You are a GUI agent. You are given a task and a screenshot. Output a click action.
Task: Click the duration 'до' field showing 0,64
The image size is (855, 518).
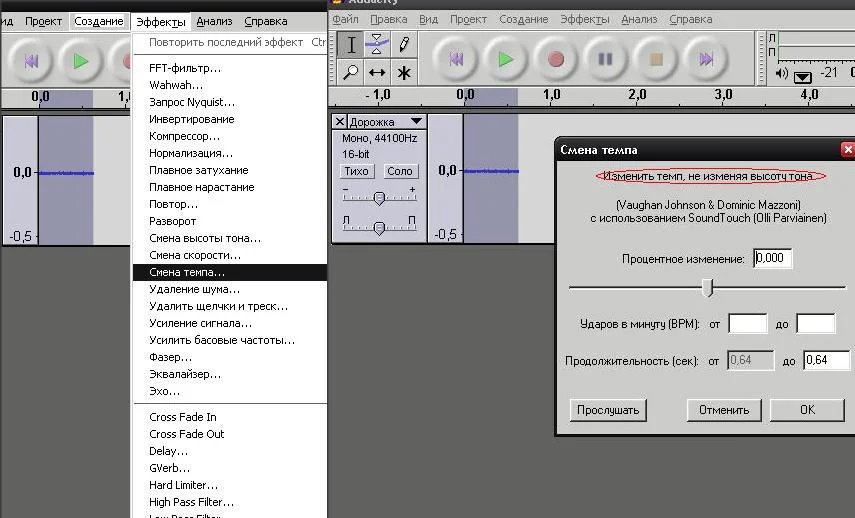click(827, 360)
